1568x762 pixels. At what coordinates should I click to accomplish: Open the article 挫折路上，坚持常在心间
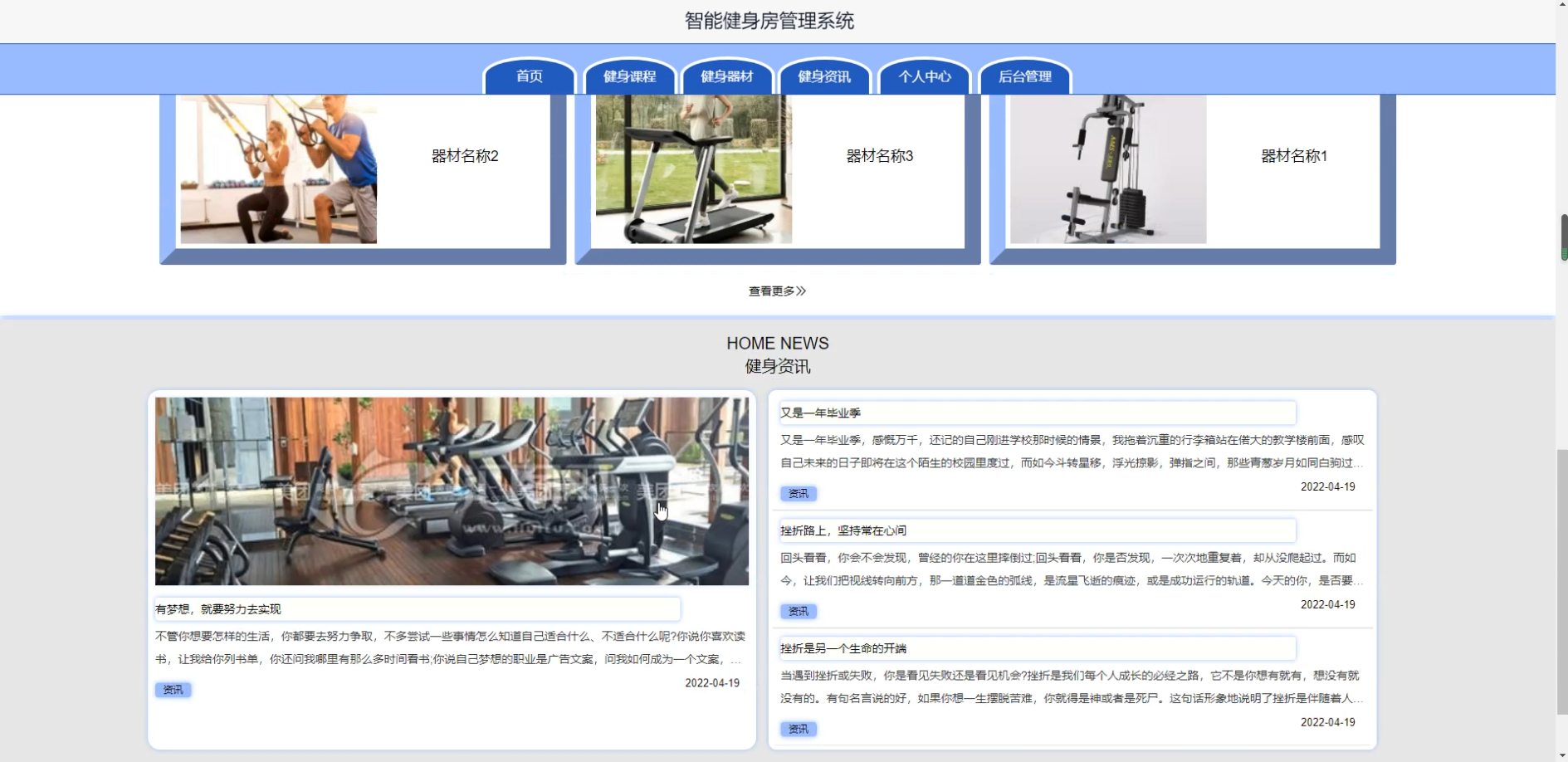[x=1038, y=530]
